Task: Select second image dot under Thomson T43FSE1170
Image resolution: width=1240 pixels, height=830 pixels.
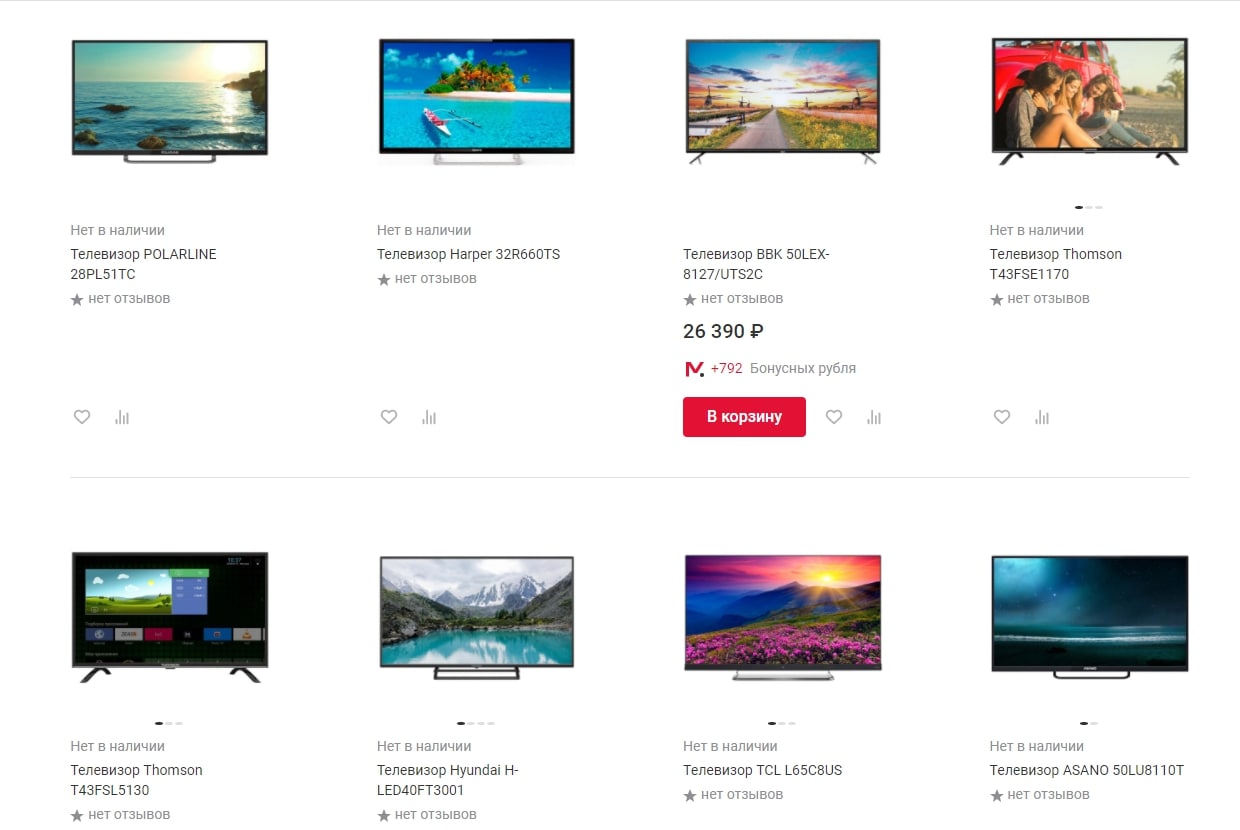Action: point(1089,207)
